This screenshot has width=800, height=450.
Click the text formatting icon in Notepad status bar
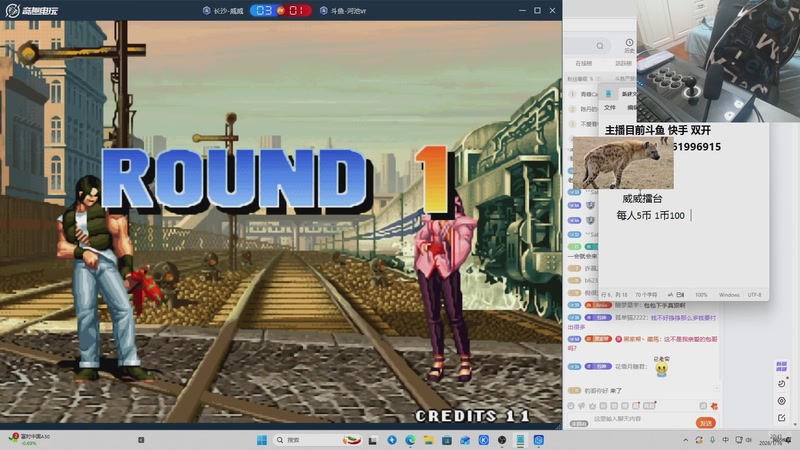tap(670, 295)
